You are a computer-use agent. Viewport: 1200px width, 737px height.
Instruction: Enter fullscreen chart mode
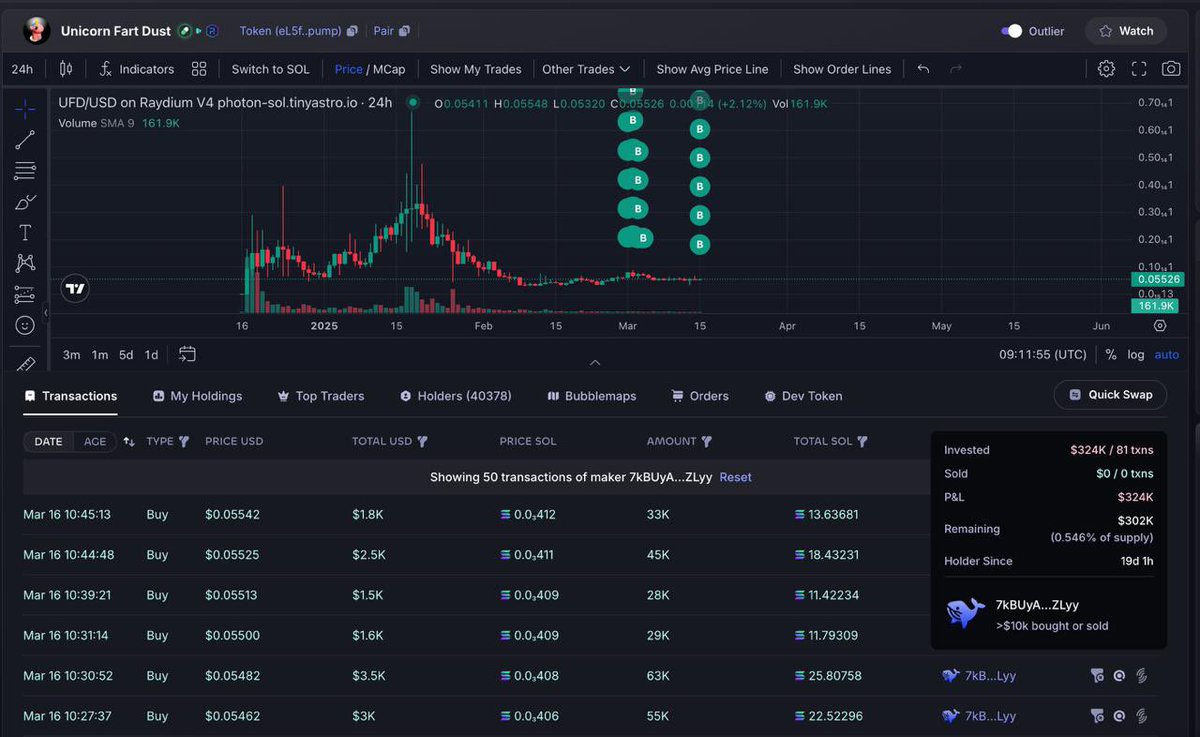pyautogui.click(x=1139, y=68)
